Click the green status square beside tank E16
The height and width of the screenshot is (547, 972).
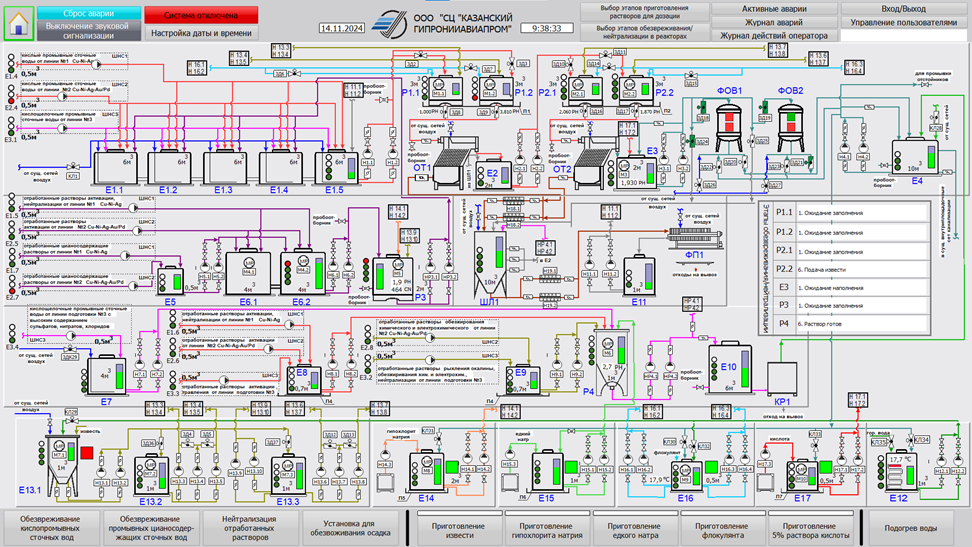coord(711,468)
